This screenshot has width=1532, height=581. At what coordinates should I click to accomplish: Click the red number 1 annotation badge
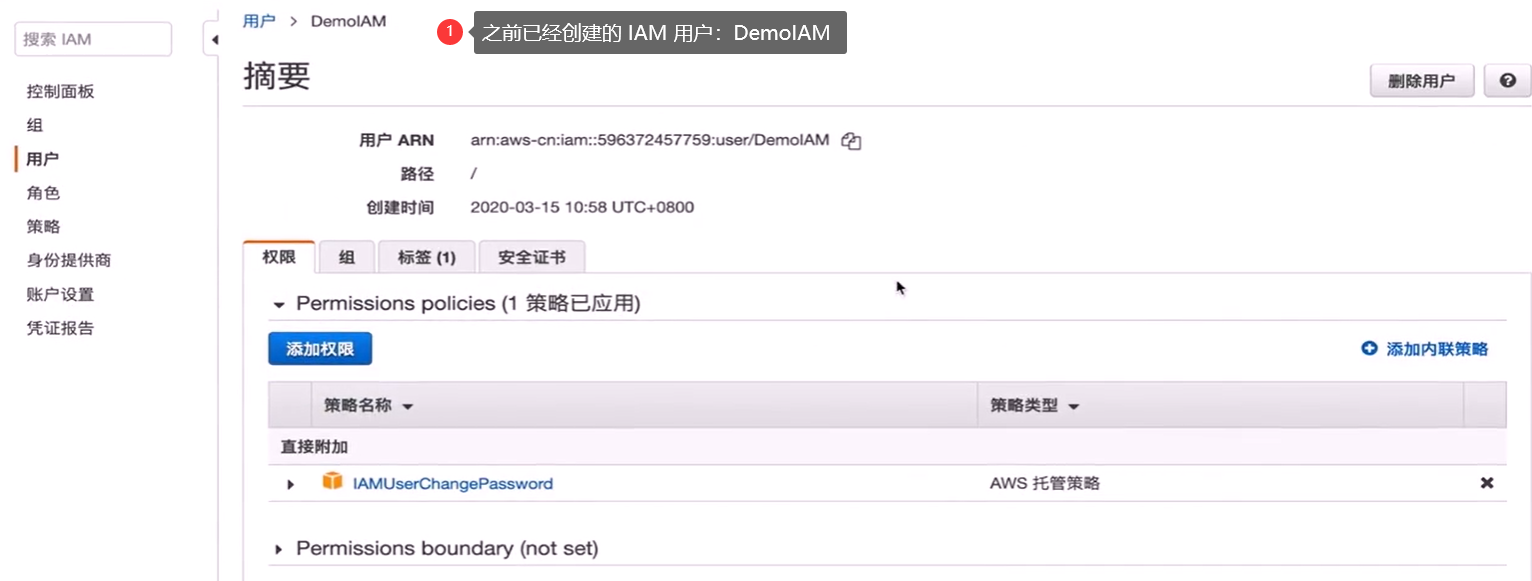point(449,33)
